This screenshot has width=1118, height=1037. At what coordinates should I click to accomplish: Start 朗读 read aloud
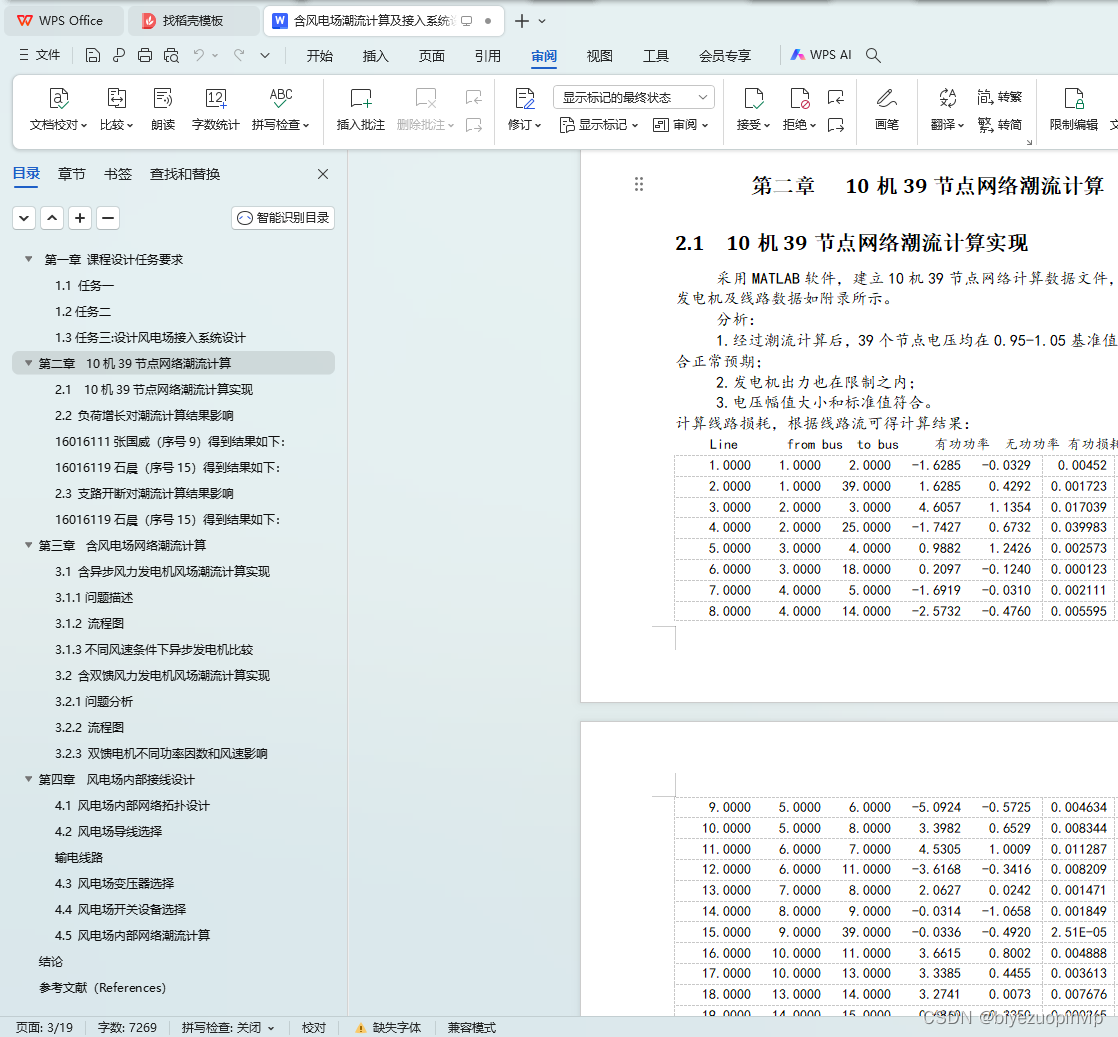(x=163, y=109)
